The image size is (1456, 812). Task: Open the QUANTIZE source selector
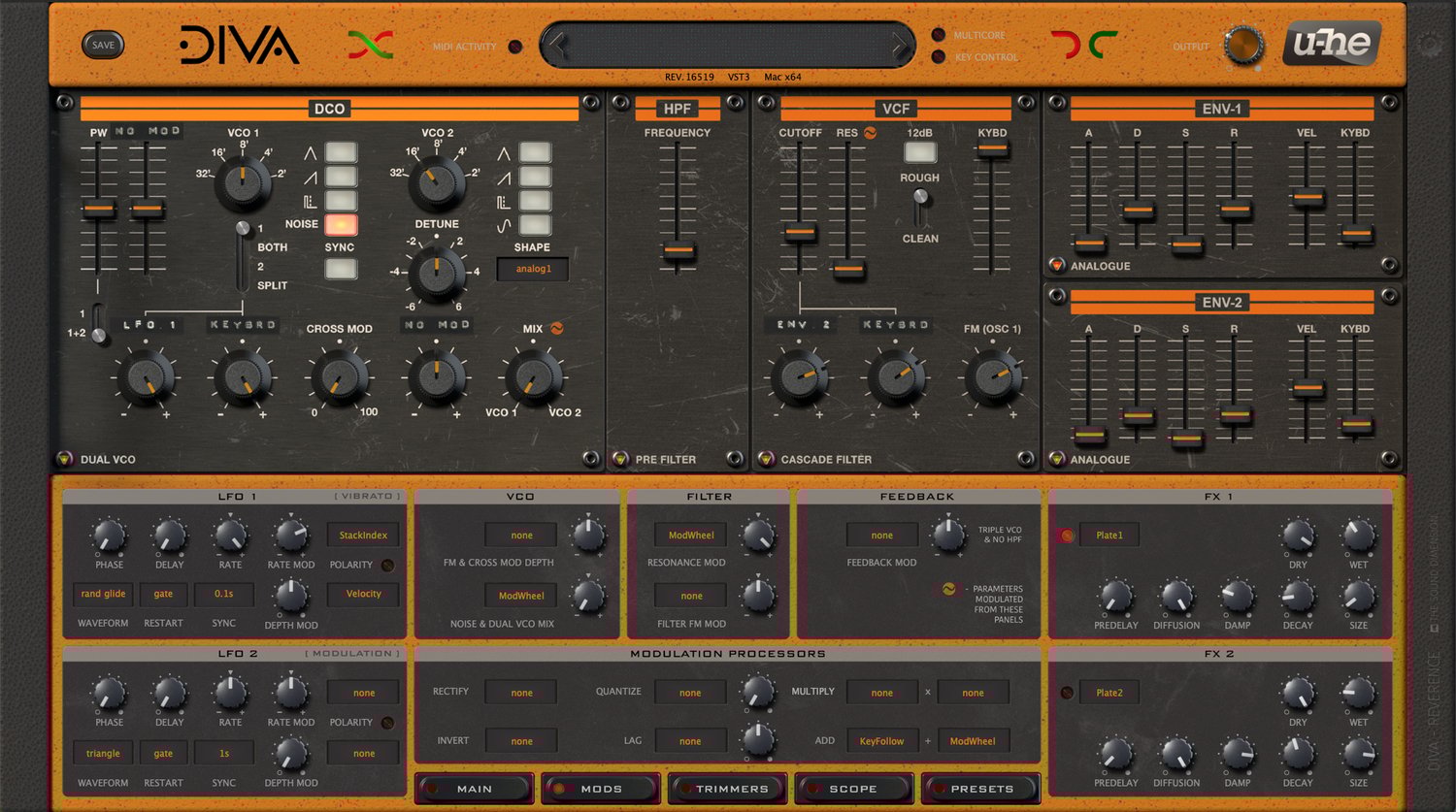(x=690, y=693)
